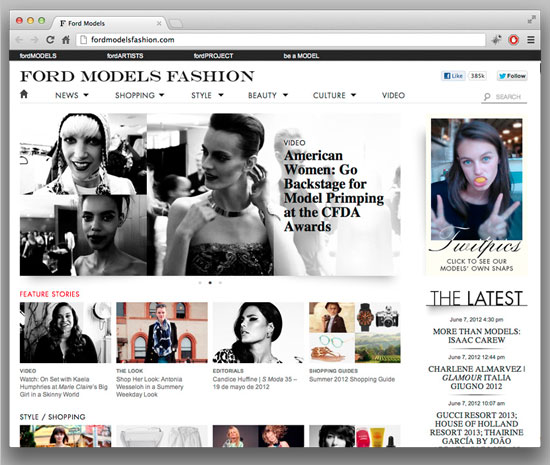Open Gucci Resort 2013 article

click(476, 428)
